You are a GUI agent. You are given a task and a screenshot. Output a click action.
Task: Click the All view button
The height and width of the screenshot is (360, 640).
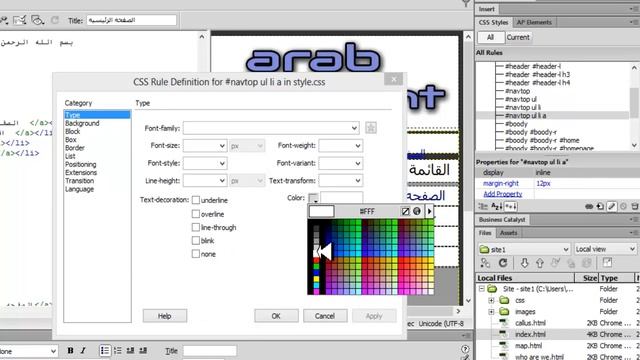click(x=490, y=37)
